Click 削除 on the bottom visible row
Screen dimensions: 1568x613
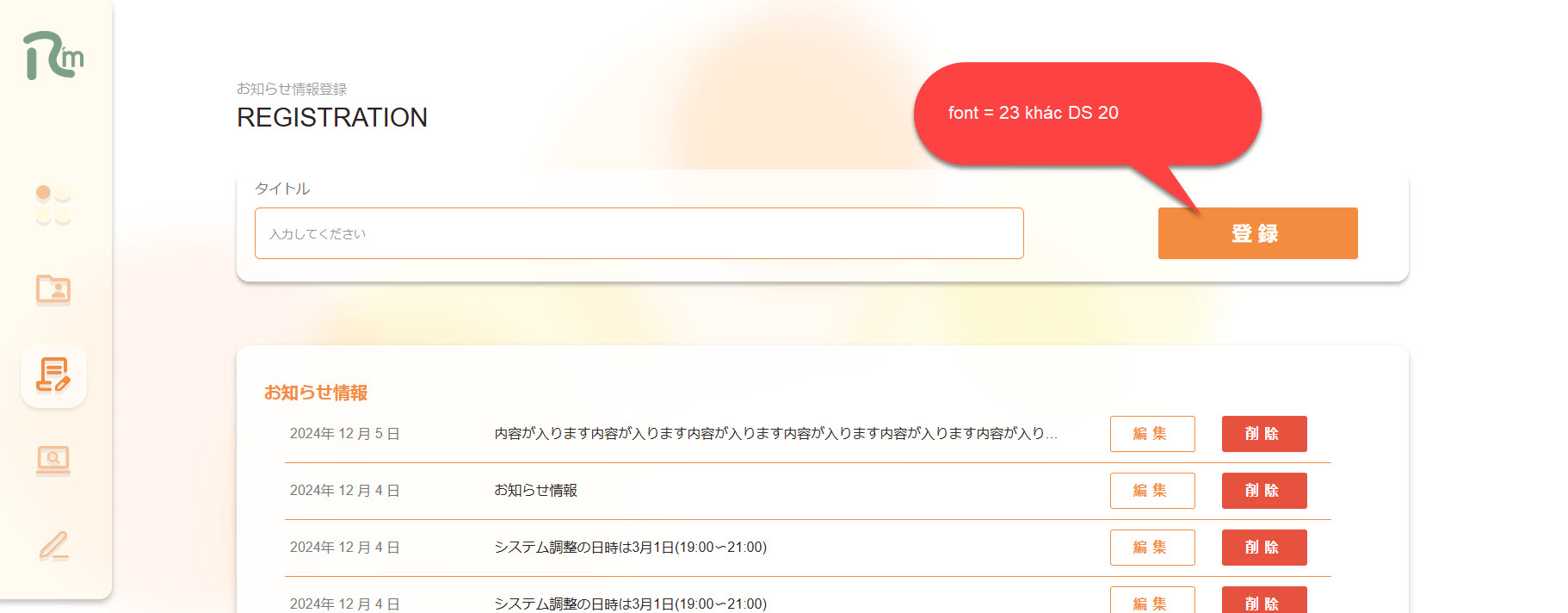click(x=1264, y=601)
